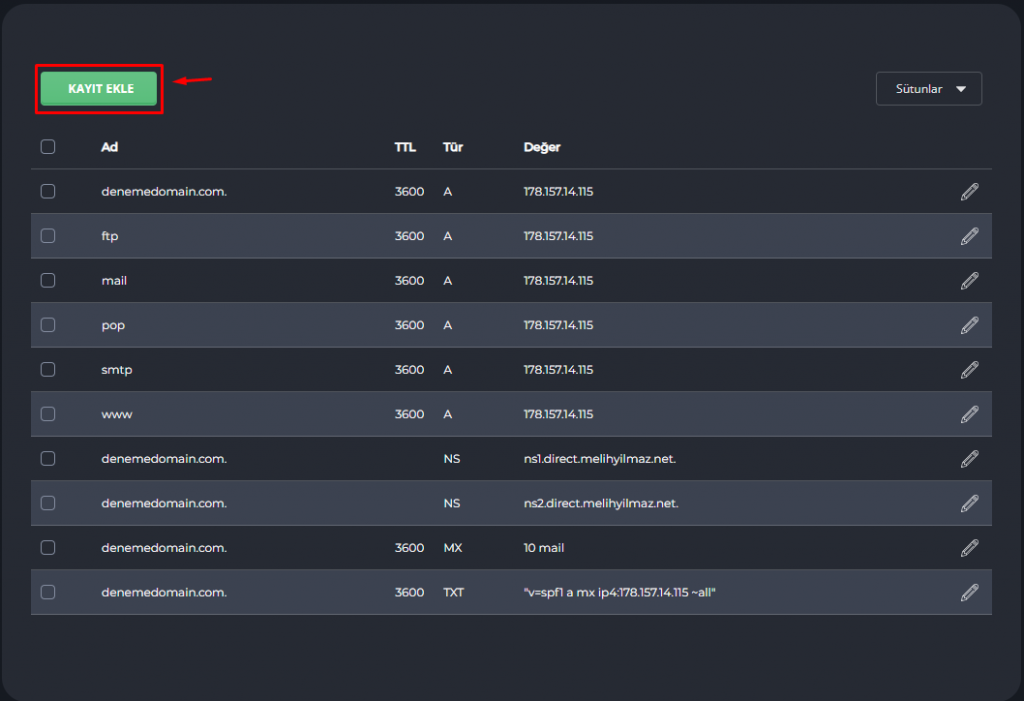Edit the ns2.direct.melihyilmaz.net NS record
This screenshot has height=701, width=1024.
pyautogui.click(x=969, y=503)
